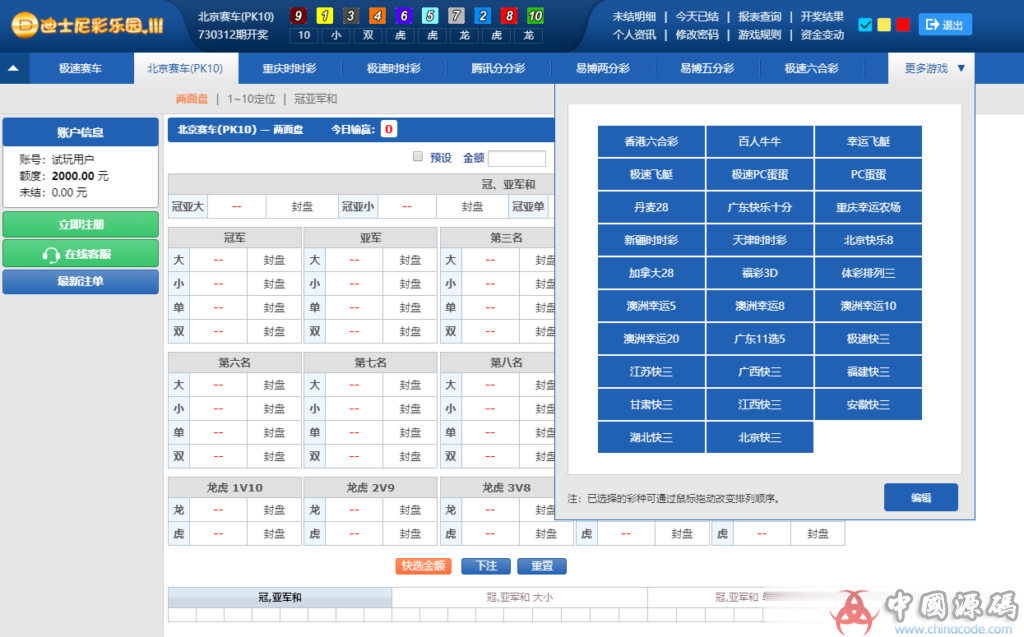Choose 香港六合彩 from more games
This screenshot has height=637, width=1024.
point(651,141)
